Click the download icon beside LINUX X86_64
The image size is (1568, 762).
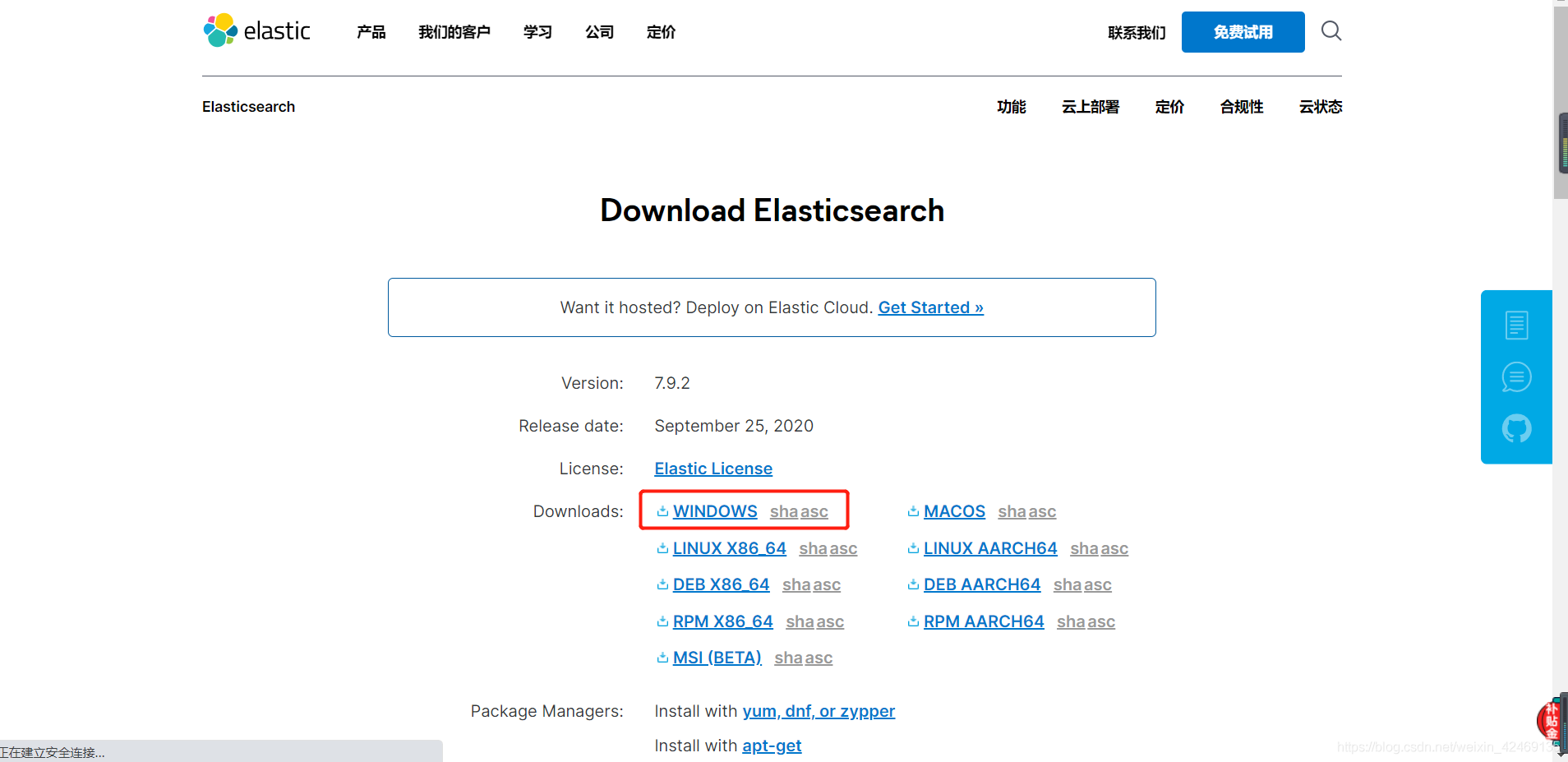click(x=662, y=548)
